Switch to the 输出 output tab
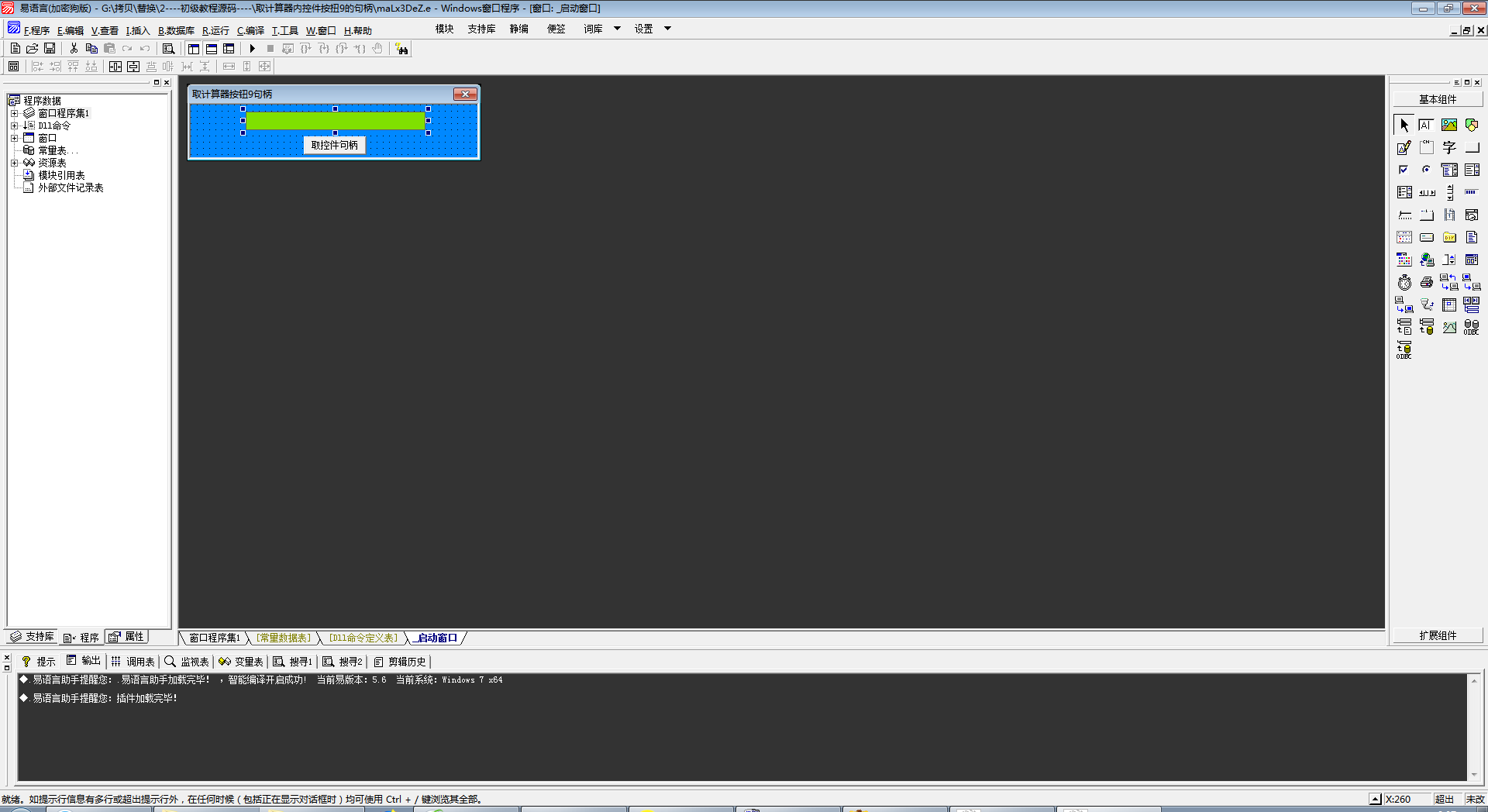This screenshot has height=812, width=1488. coord(83,661)
